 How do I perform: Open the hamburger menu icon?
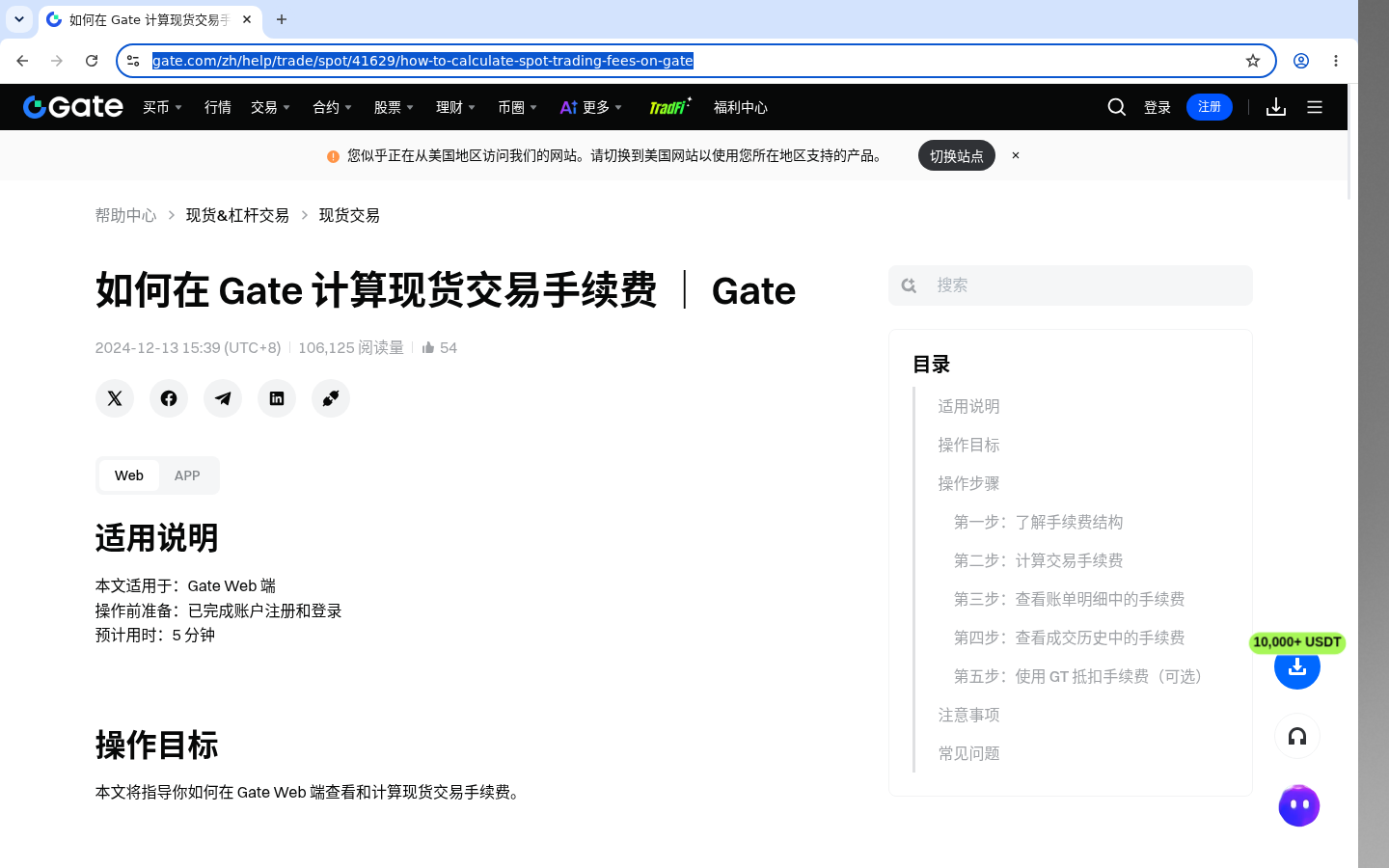coord(1315,107)
